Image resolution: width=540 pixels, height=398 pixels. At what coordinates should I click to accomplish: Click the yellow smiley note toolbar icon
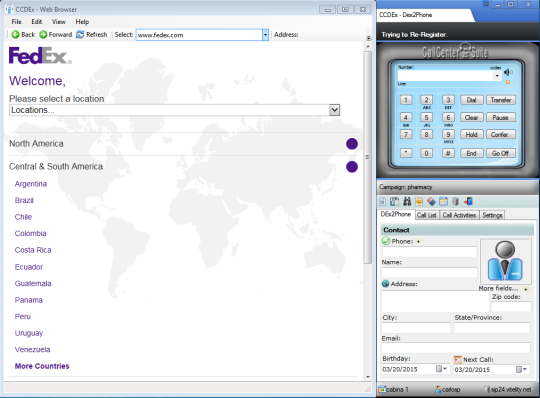pyautogui.click(x=419, y=201)
